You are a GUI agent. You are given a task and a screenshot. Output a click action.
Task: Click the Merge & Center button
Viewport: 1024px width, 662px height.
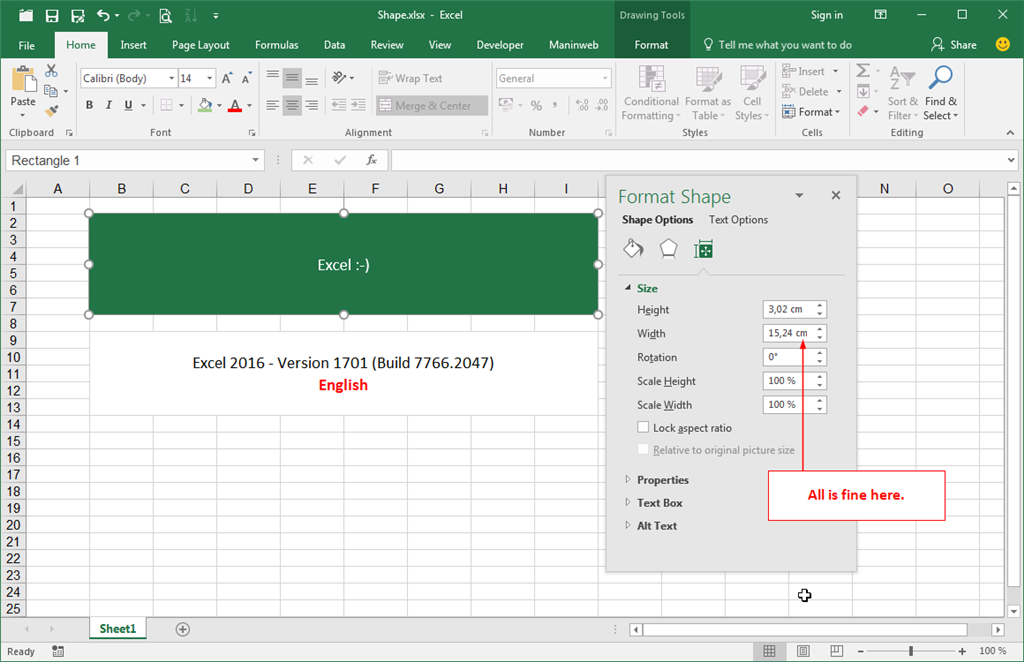click(432, 105)
